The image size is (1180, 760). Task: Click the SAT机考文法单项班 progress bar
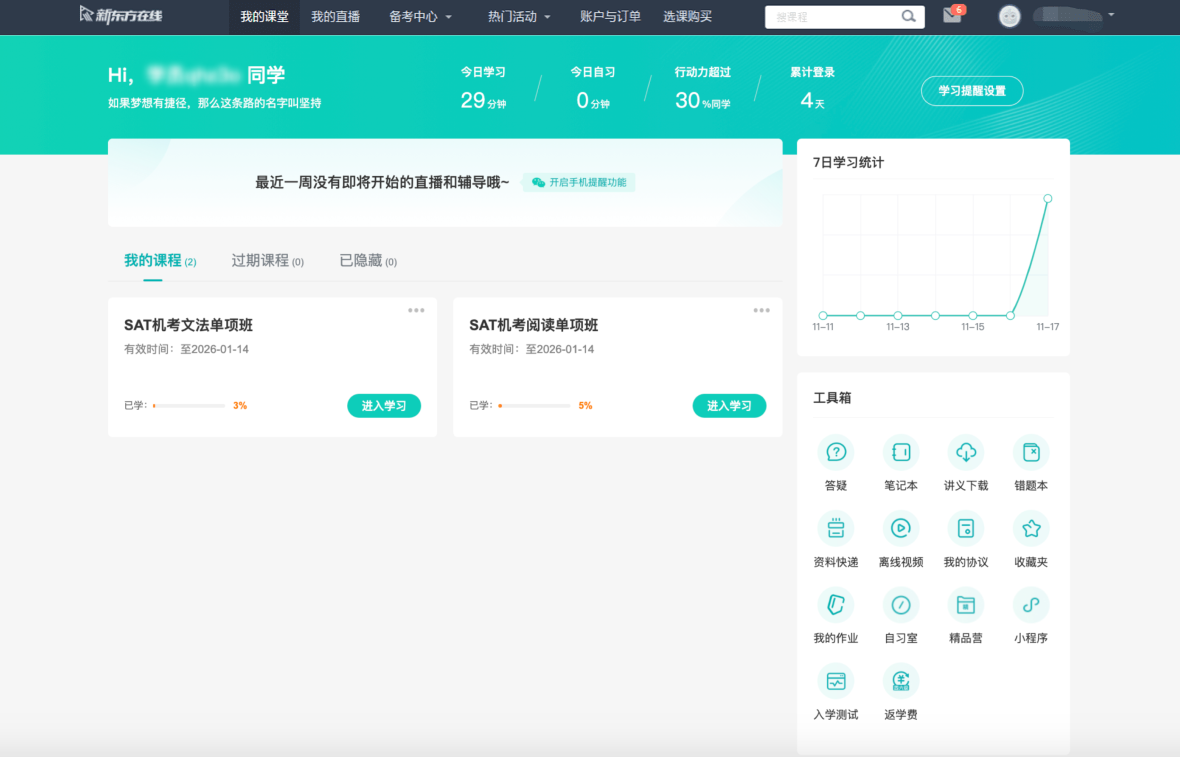click(x=189, y=406)
